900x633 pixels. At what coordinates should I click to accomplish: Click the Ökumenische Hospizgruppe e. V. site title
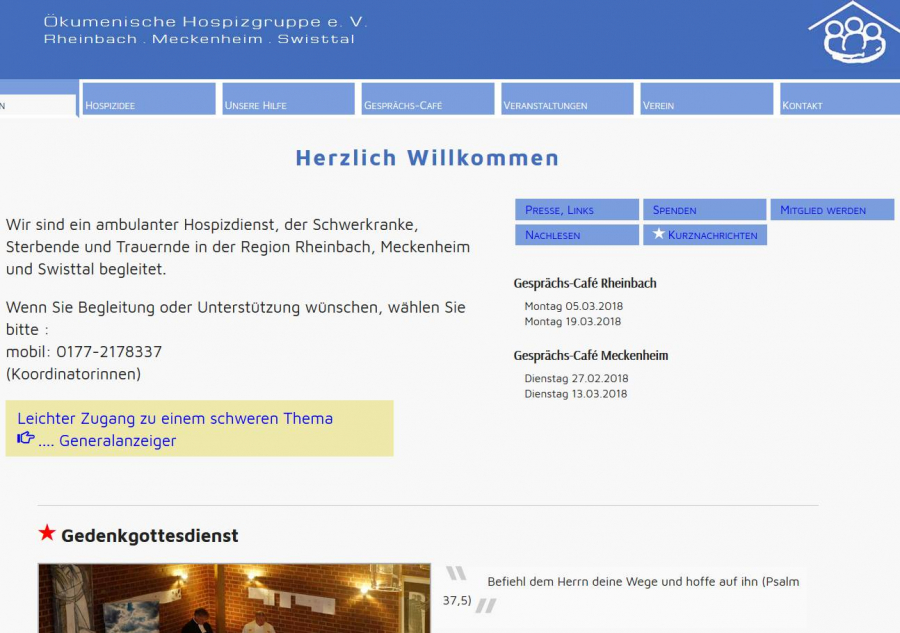coord(205,21)
